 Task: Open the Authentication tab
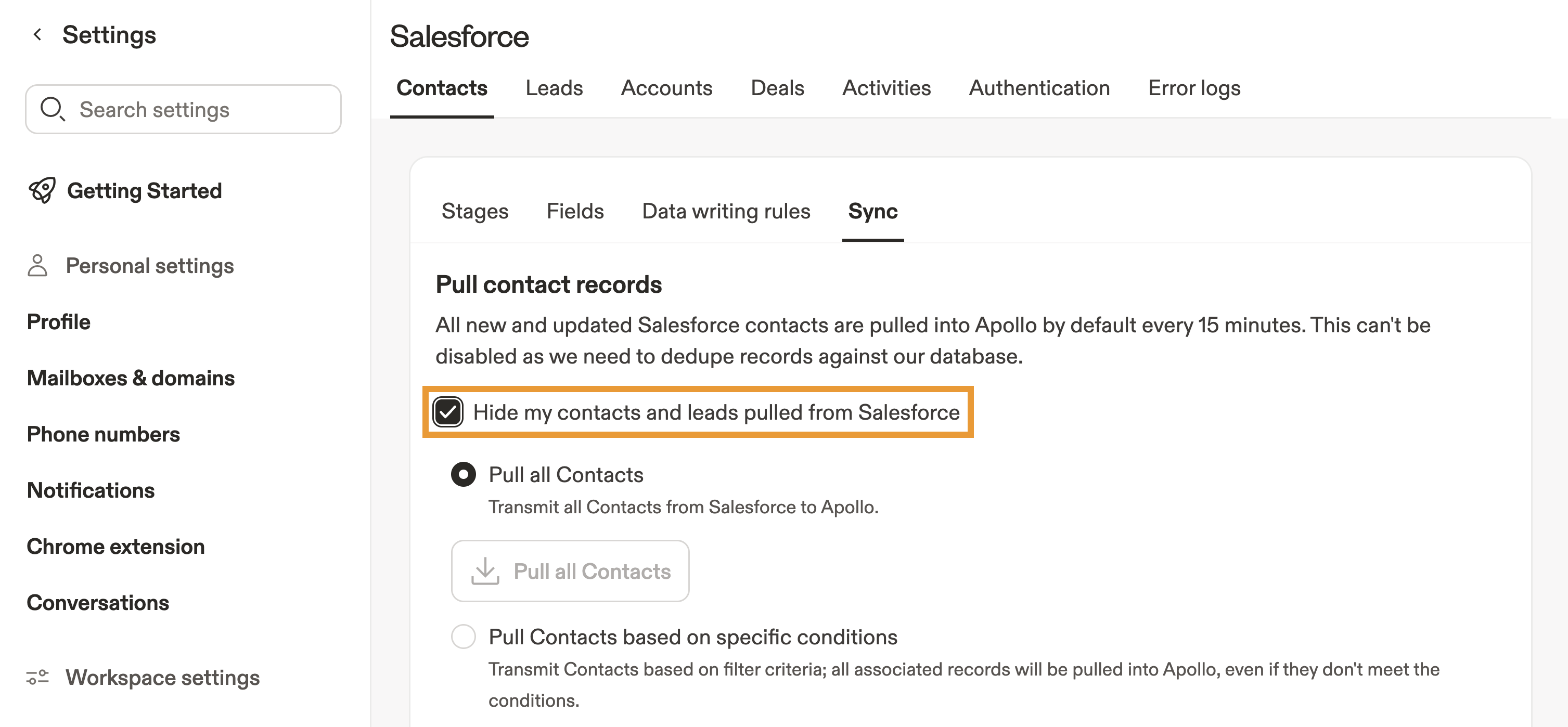[x=1039, y=88]
